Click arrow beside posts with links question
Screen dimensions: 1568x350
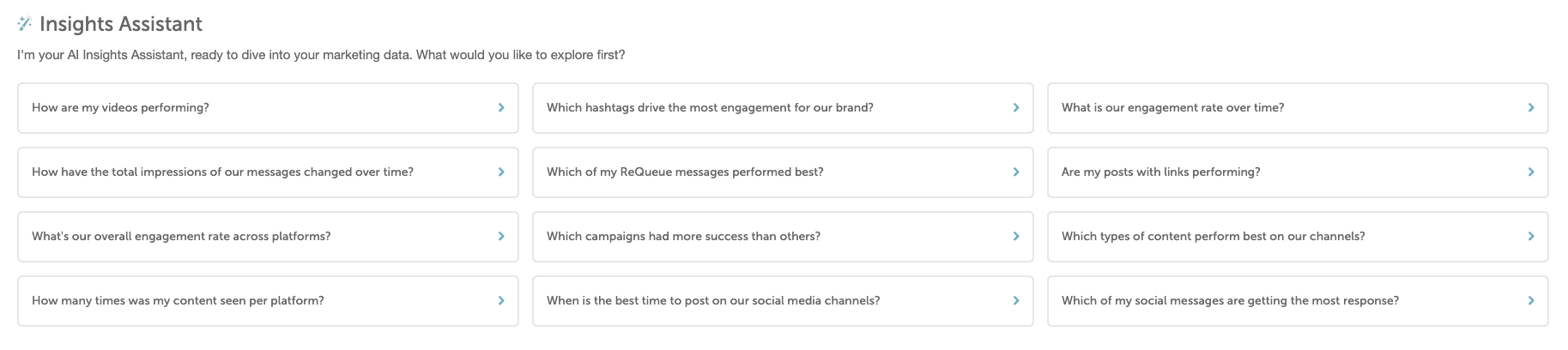1531,172
